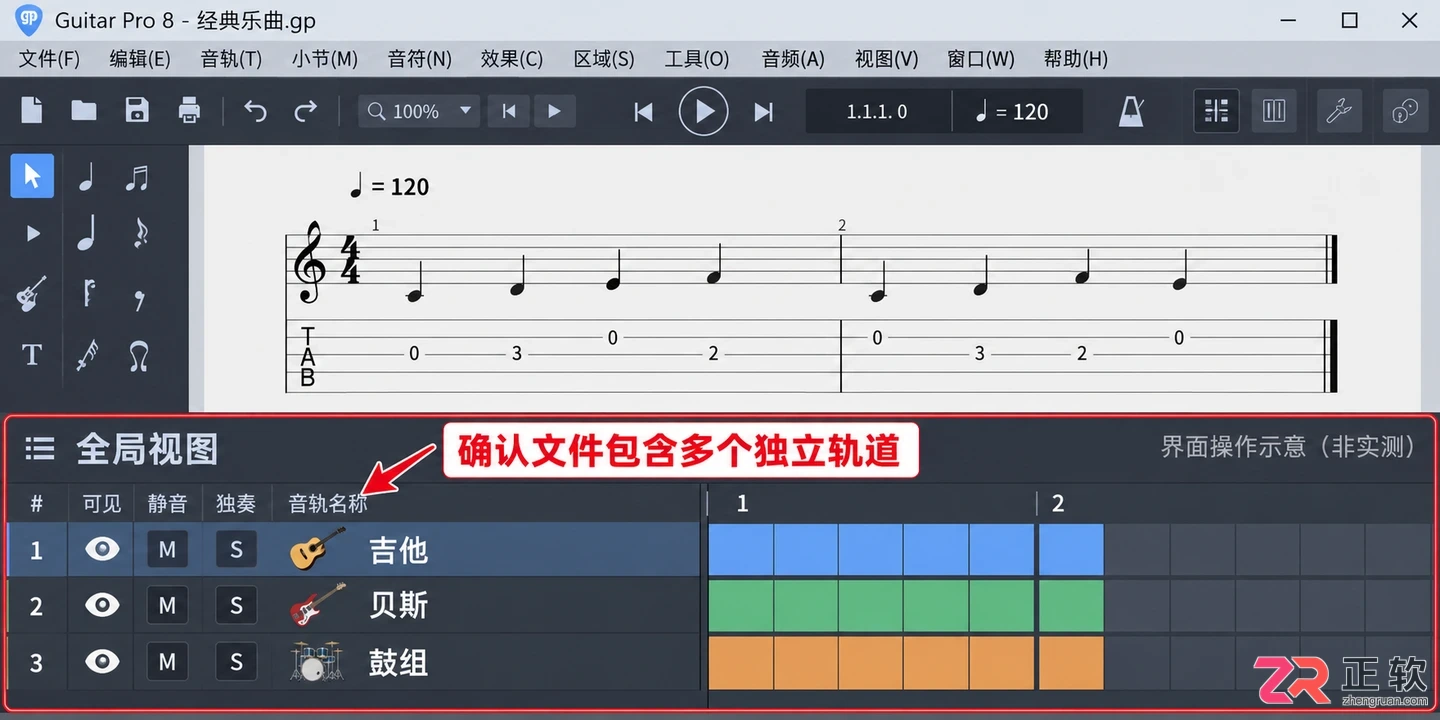Toggle visibility of the 贝斯 track

pyautogui.click(x=102, y=605)
